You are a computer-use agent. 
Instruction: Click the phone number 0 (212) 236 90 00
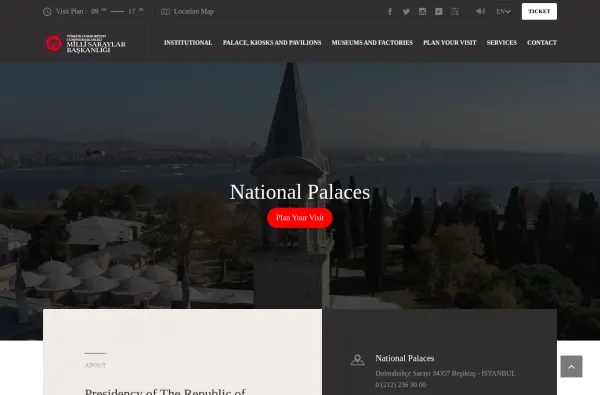400,385
